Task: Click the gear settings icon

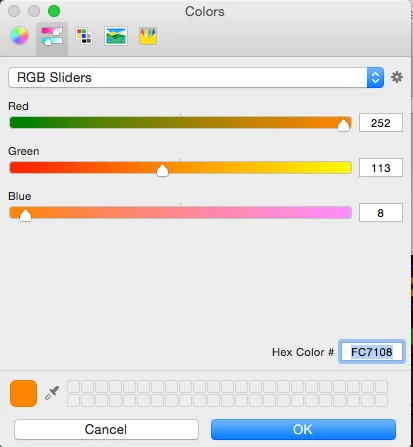Action: point(397,77)
